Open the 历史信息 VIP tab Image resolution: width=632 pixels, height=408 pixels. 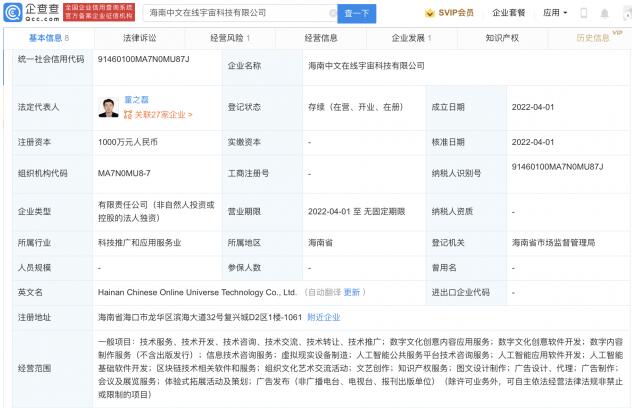click(593, 38)
